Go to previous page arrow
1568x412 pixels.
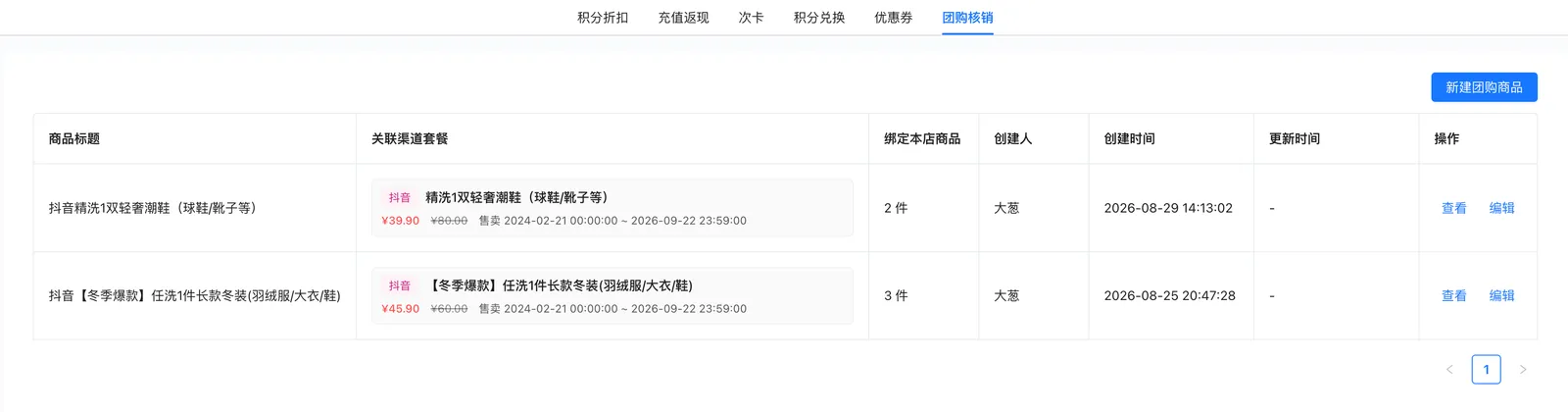1449,370
